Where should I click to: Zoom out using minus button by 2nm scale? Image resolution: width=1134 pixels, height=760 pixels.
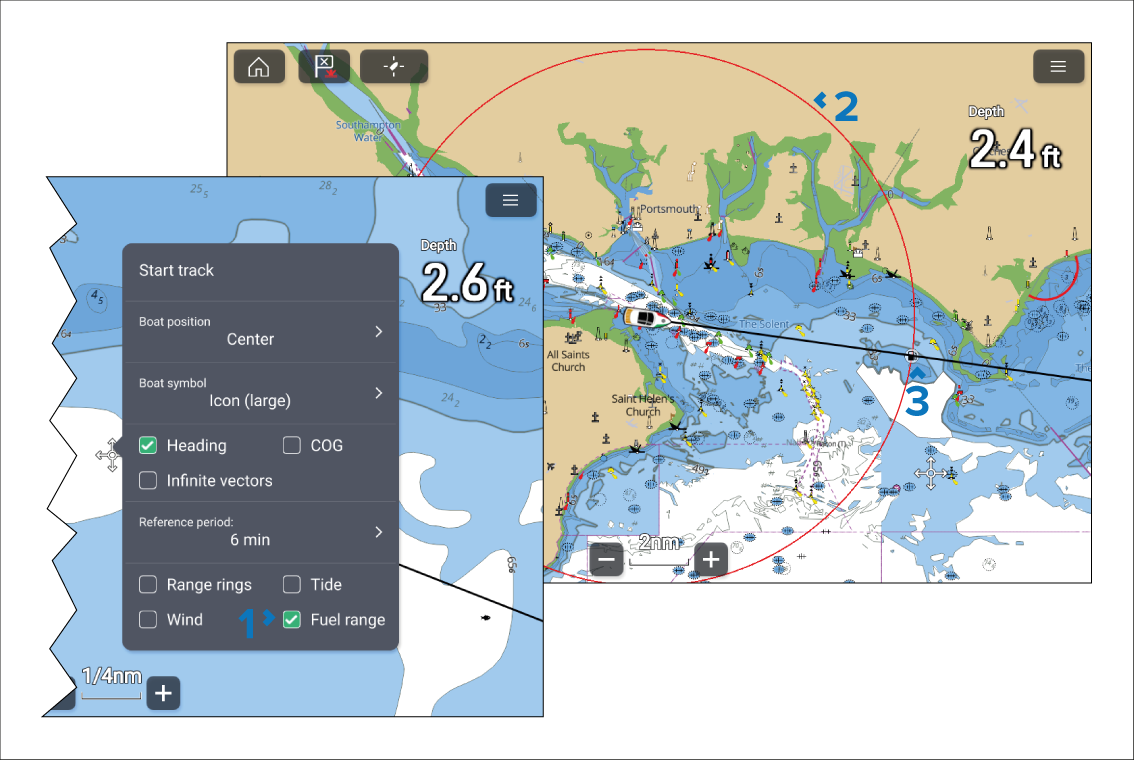pos(607,559)
